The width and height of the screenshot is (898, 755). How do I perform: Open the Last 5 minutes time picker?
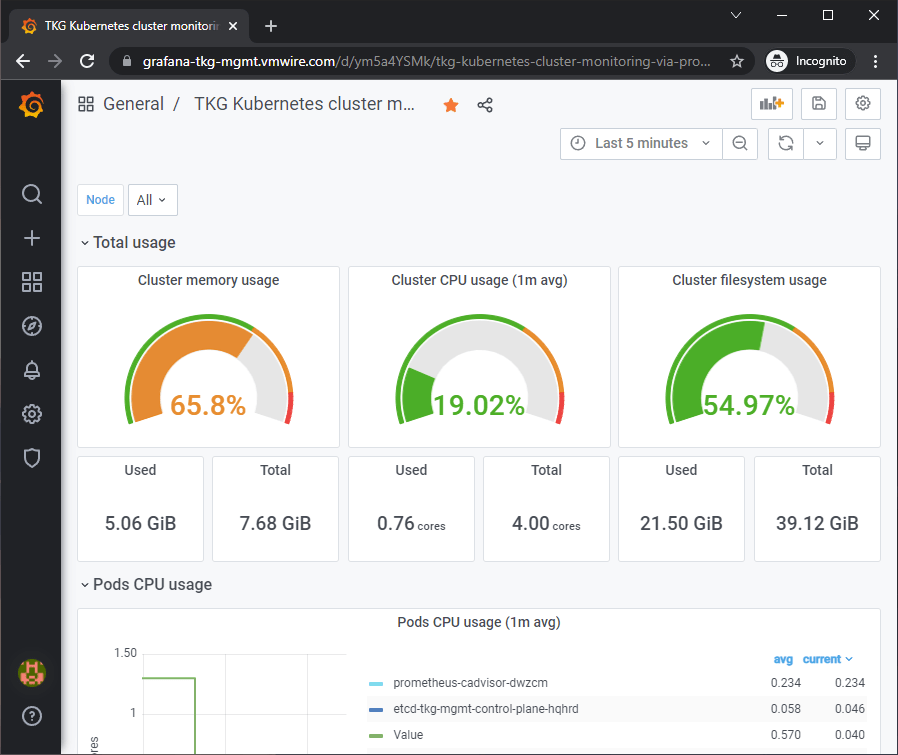tap(640, 143)
